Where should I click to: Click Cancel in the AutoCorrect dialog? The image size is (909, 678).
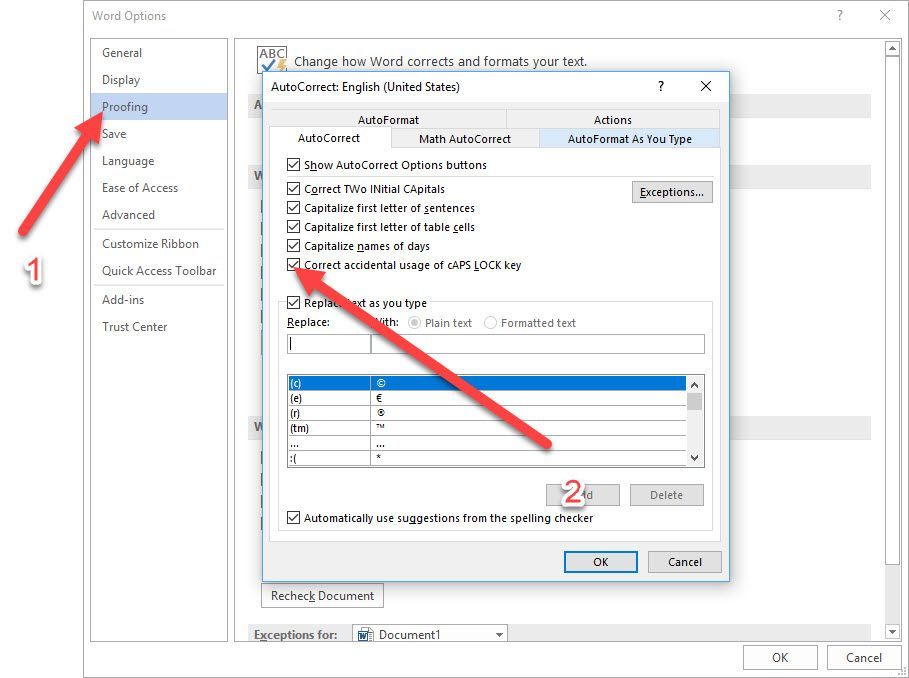685,562
